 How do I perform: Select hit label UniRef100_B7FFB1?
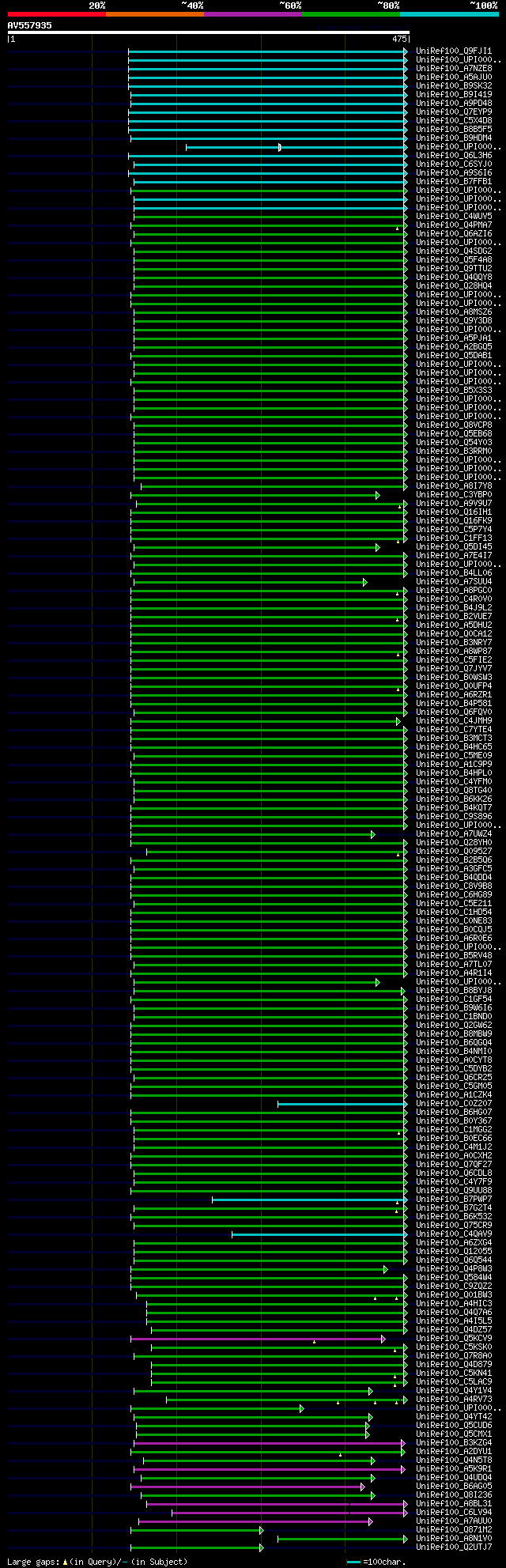pyautogui.click(x=454, y=182)
